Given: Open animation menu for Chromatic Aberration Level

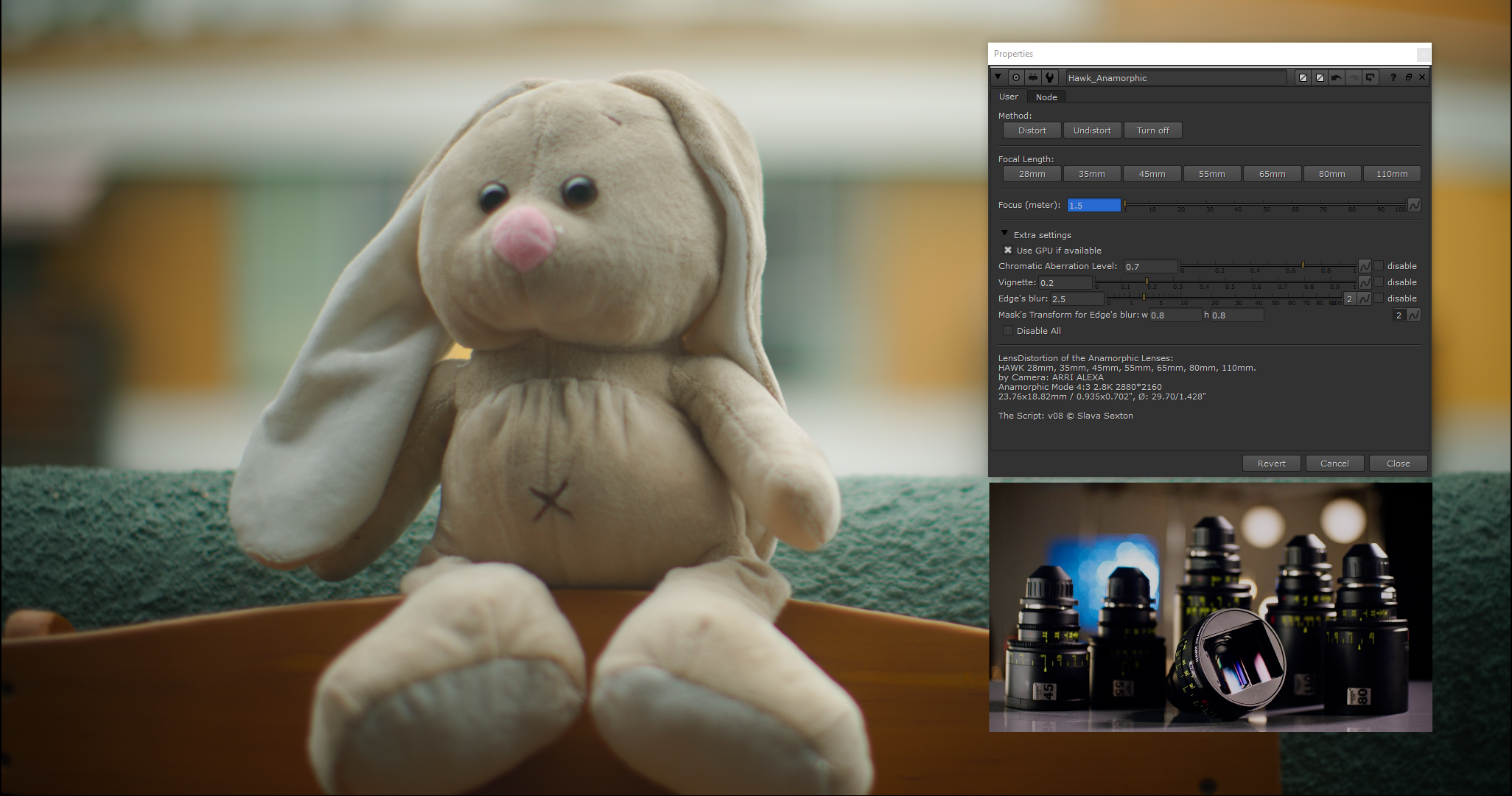Looking at the screenshot, I should [1365, 266].
